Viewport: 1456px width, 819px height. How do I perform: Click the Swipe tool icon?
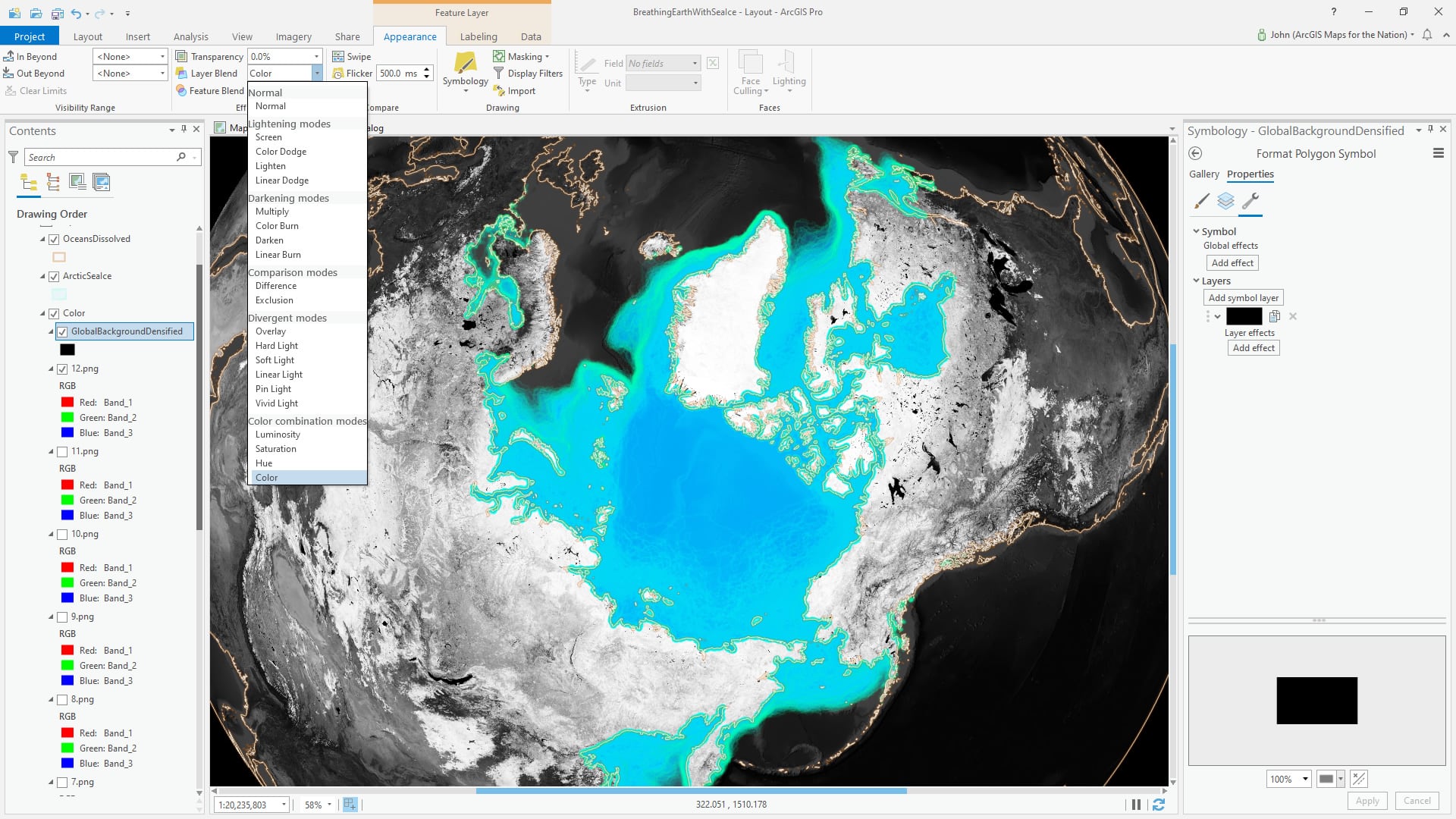[338, 57]
